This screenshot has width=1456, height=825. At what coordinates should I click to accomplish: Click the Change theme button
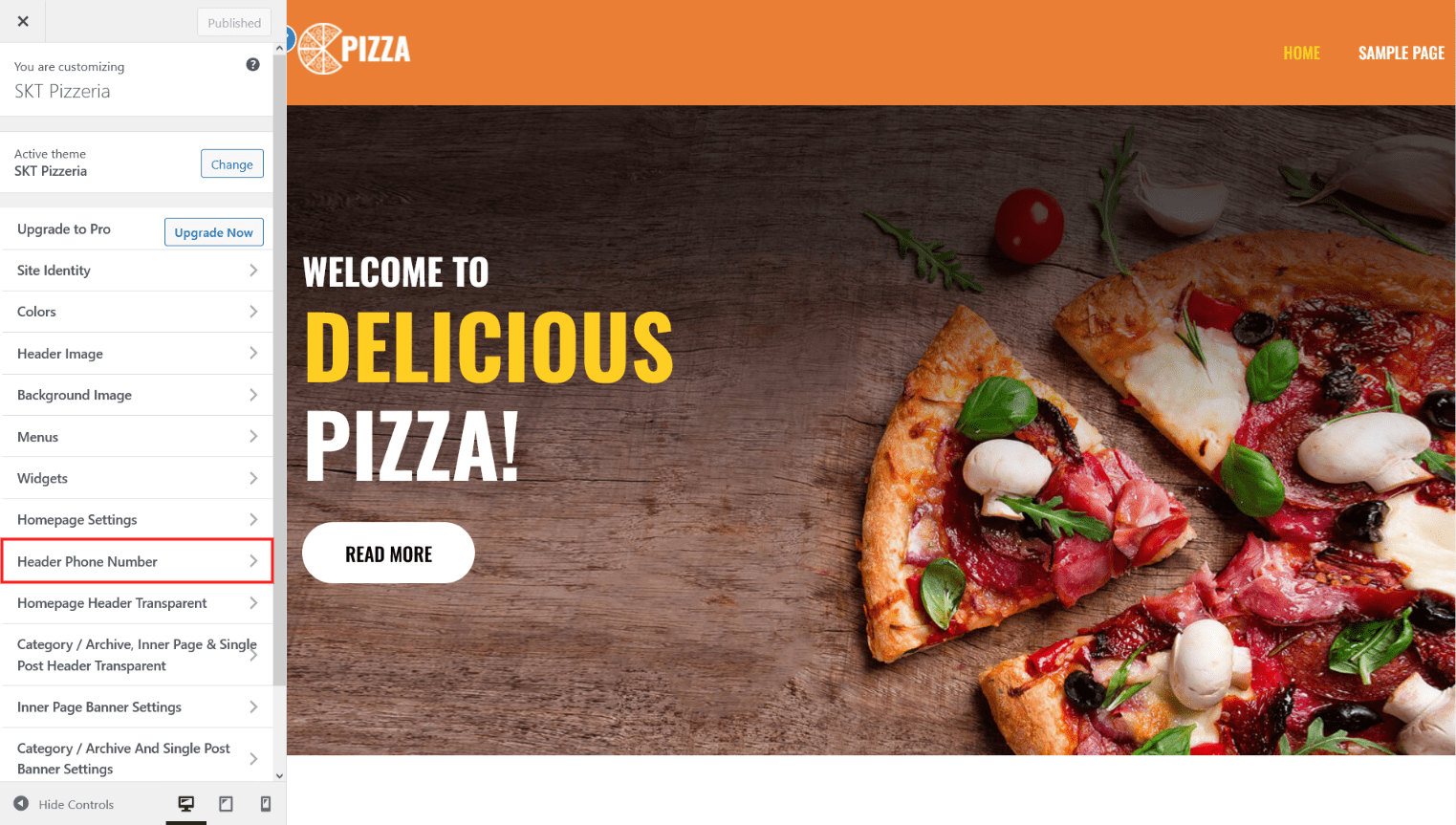(x=232, y=163)
